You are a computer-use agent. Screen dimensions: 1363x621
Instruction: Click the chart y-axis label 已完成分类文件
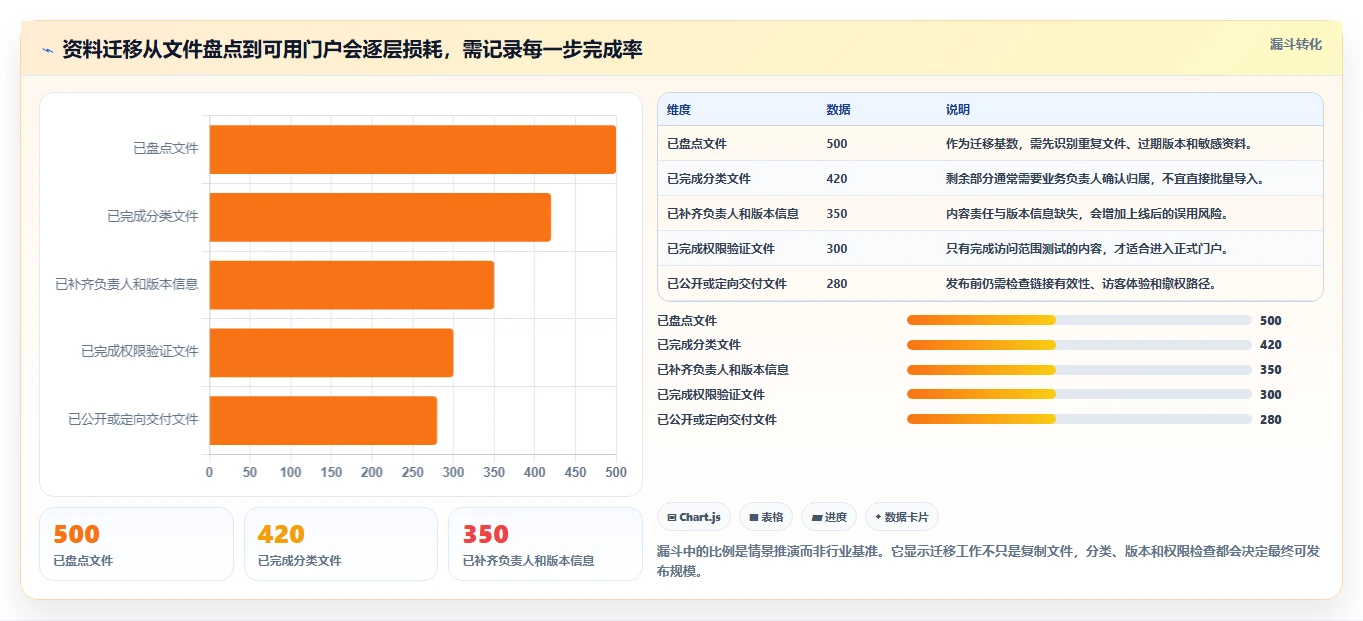click(153, 216)
